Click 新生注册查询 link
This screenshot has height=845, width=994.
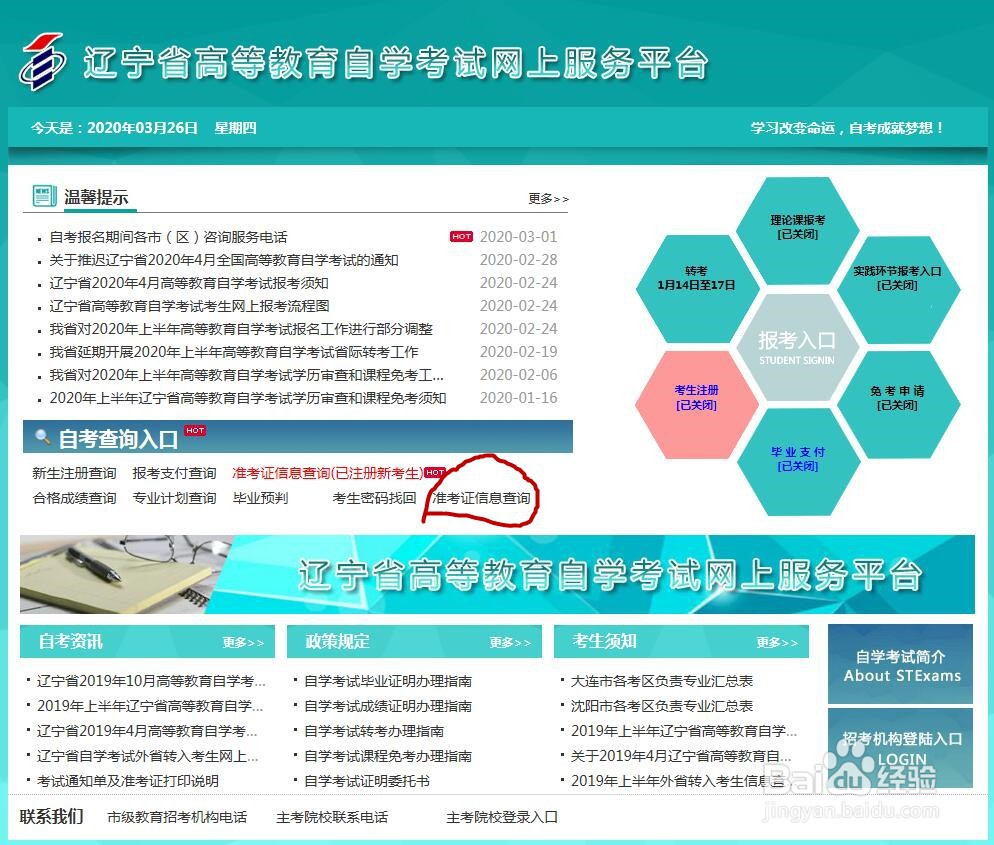tap(74, 474)
